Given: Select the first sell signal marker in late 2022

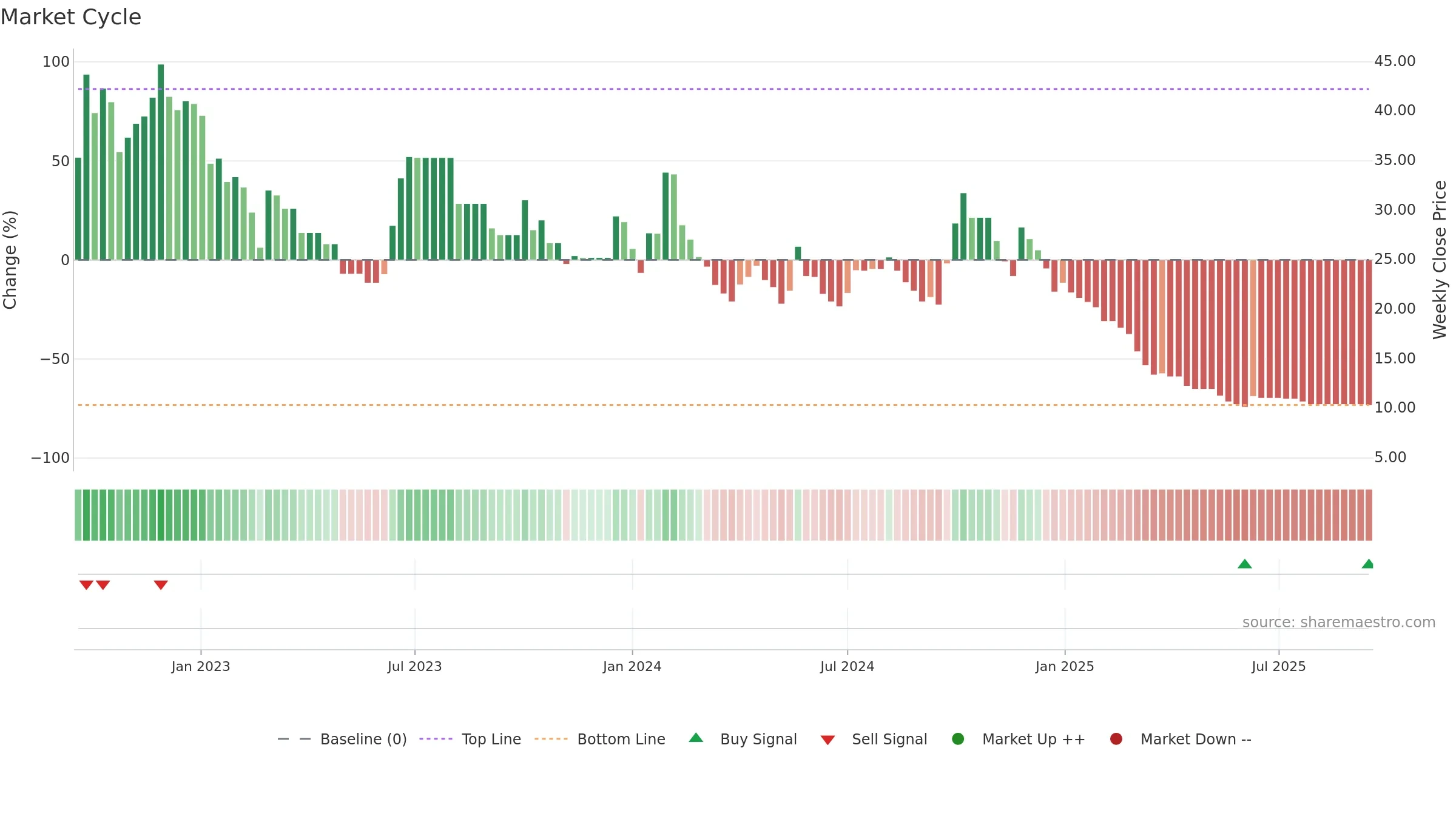Looking at the screenshot, I should pyautogui.click(x=86, y=585).
